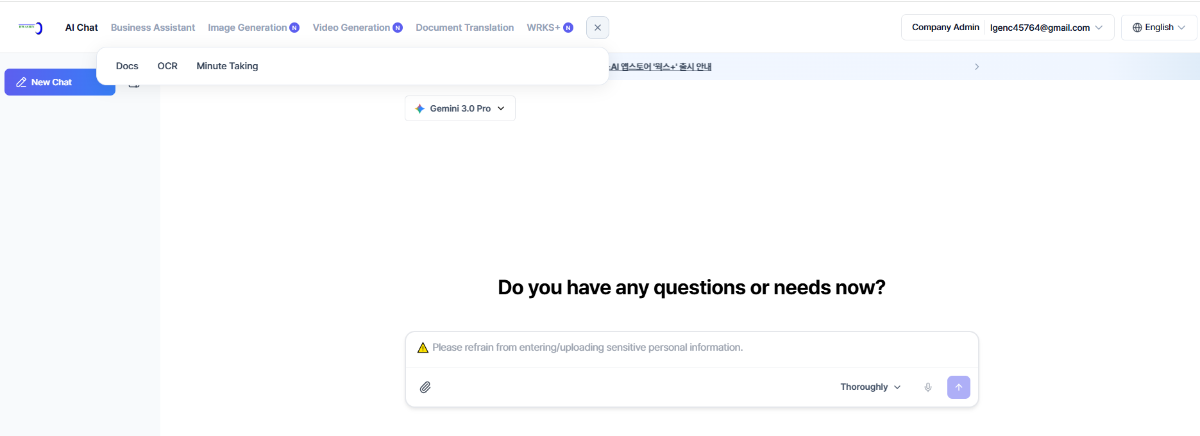Click the paperclip attach file icon
Screen dimensions: 1200x436
tap(425, 387)
